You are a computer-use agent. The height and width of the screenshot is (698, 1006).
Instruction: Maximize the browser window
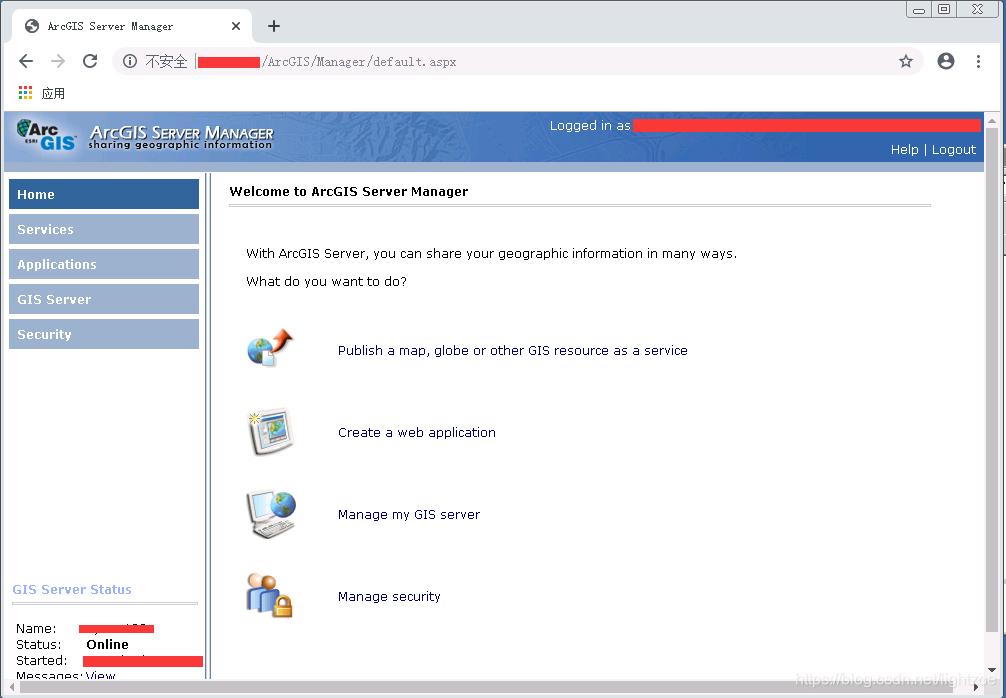point(944,9)
